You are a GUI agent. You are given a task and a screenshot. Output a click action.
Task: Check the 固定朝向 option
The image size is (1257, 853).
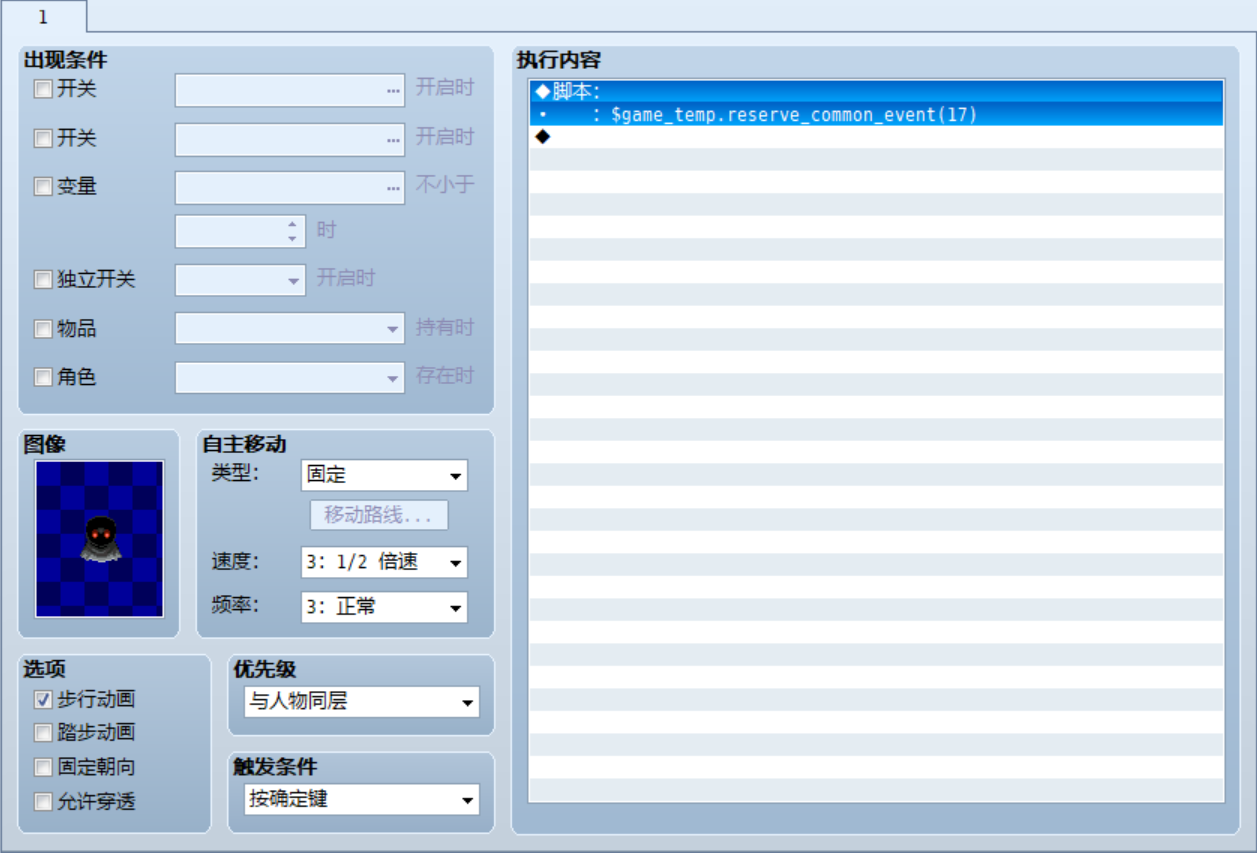click(43, 768)
